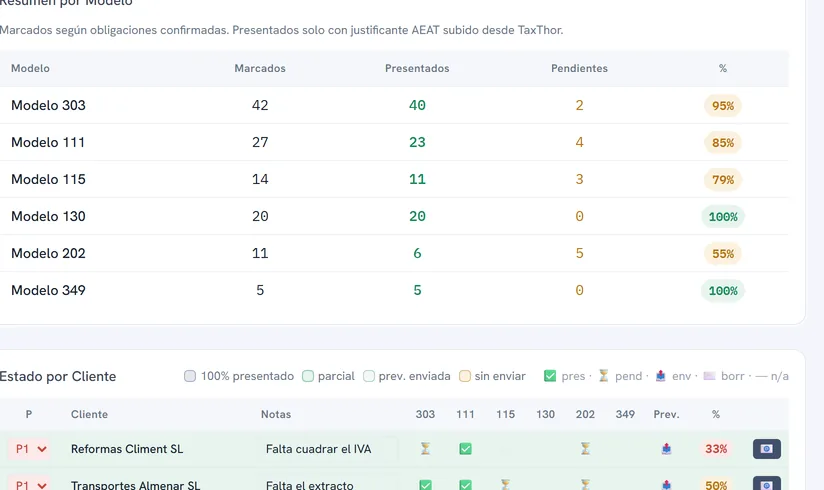Click the 95% badge for Modelo 303
The width and height of the screenshot is (824, 490).
click(723, 106)
